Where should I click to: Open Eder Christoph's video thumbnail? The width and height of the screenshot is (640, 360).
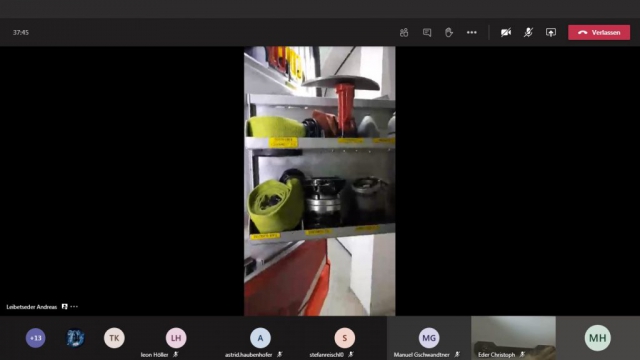513,338
